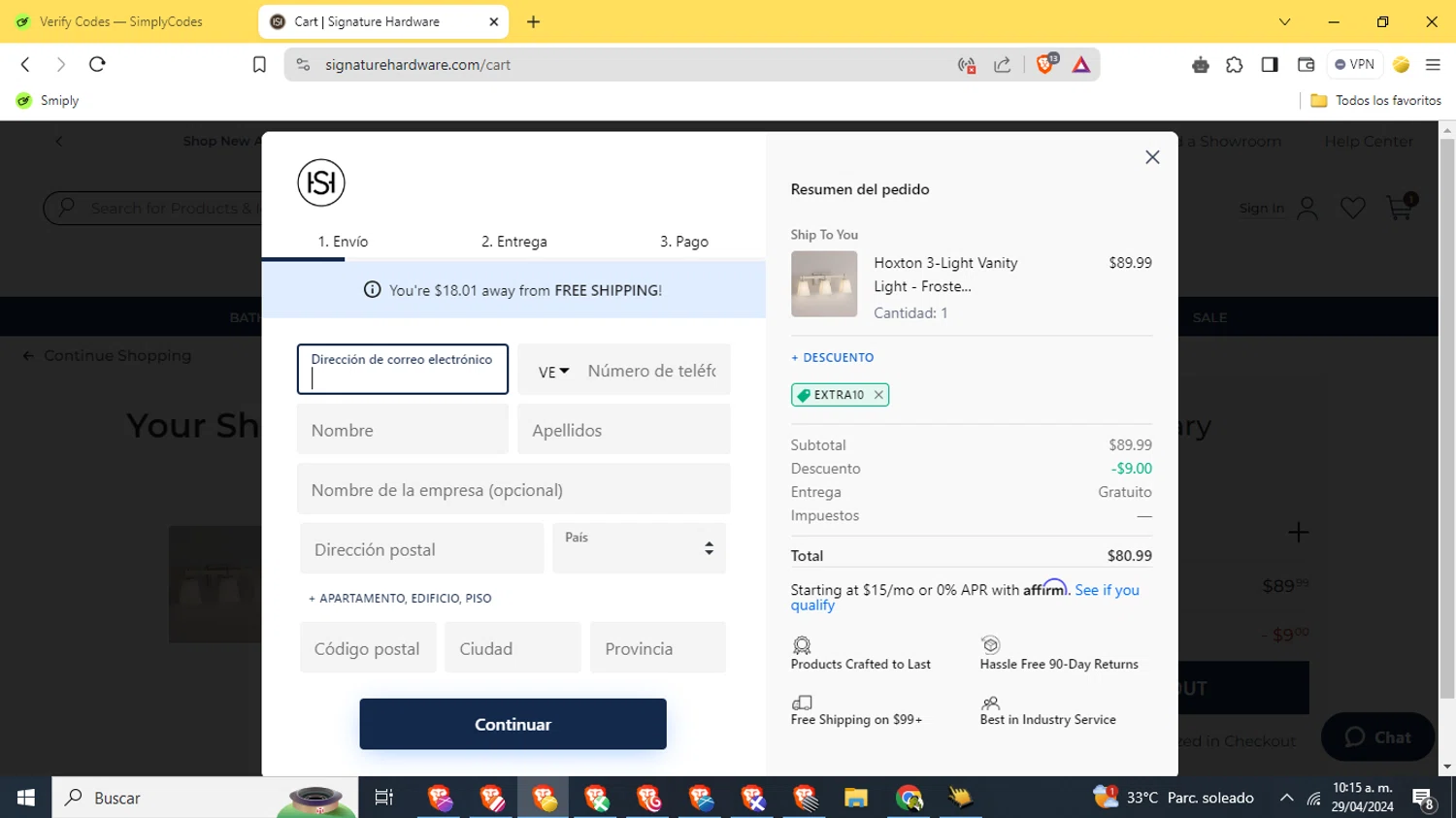Open the wishlist heart icon

pos(1352,208)
